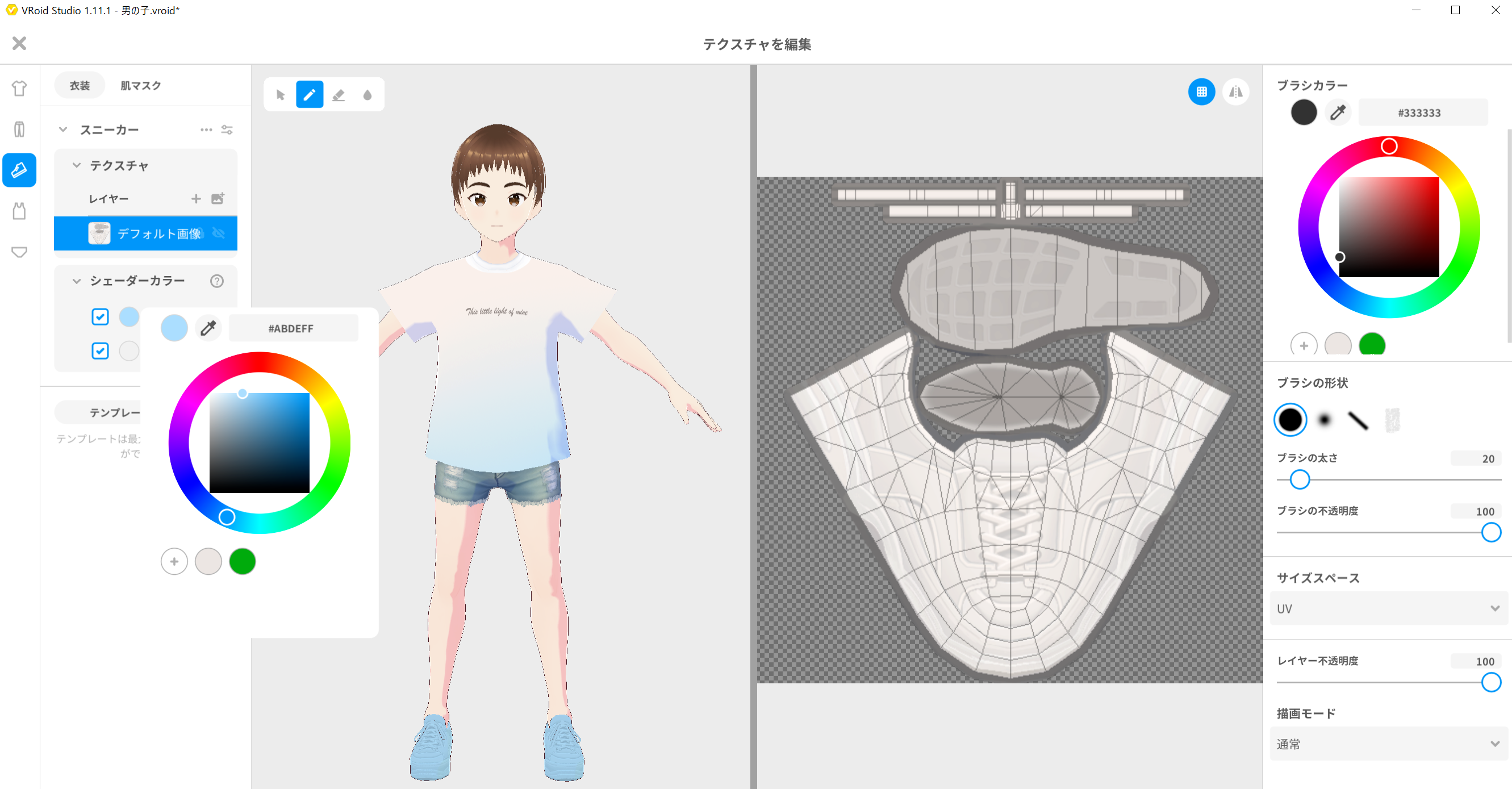Click the #ABDEFF hex color field

click(x=293, y=329)
